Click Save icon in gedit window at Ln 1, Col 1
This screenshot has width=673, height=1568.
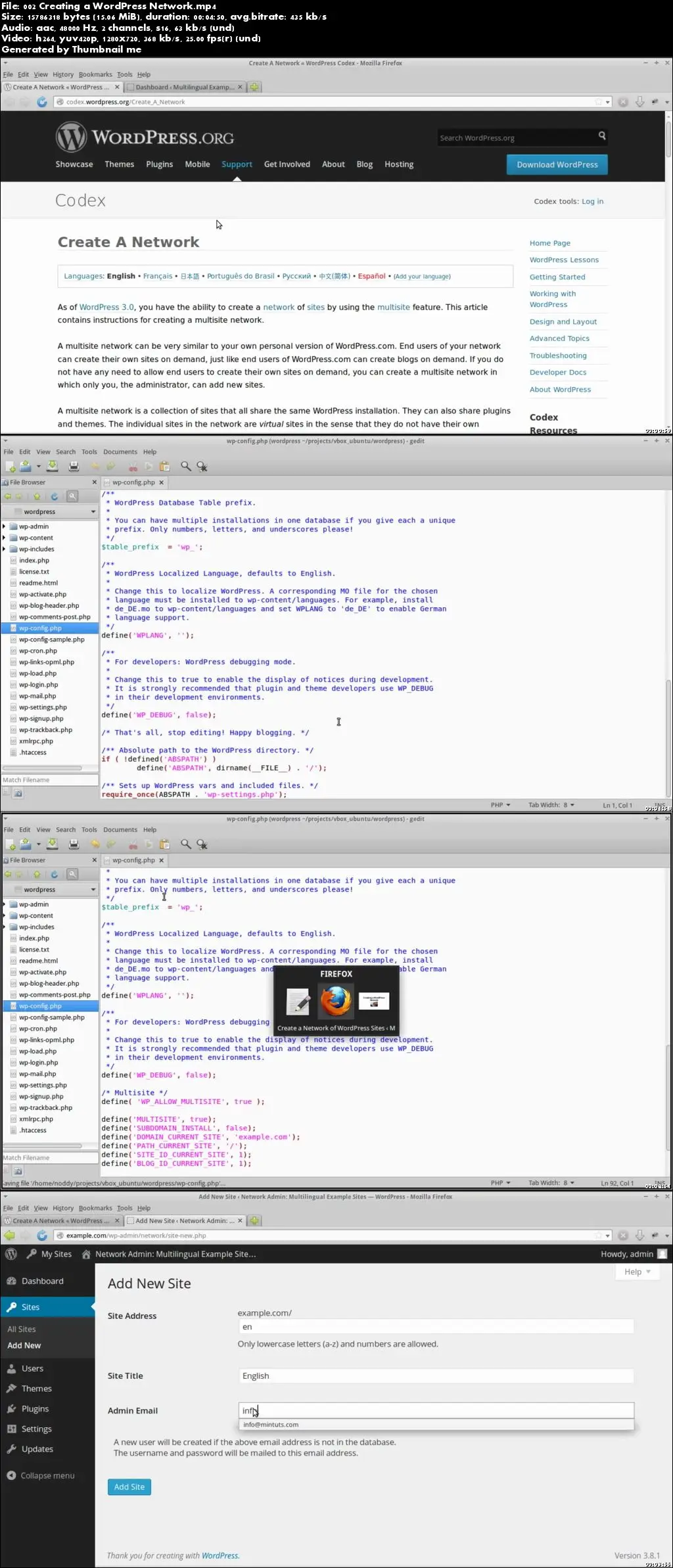(53, 467)
